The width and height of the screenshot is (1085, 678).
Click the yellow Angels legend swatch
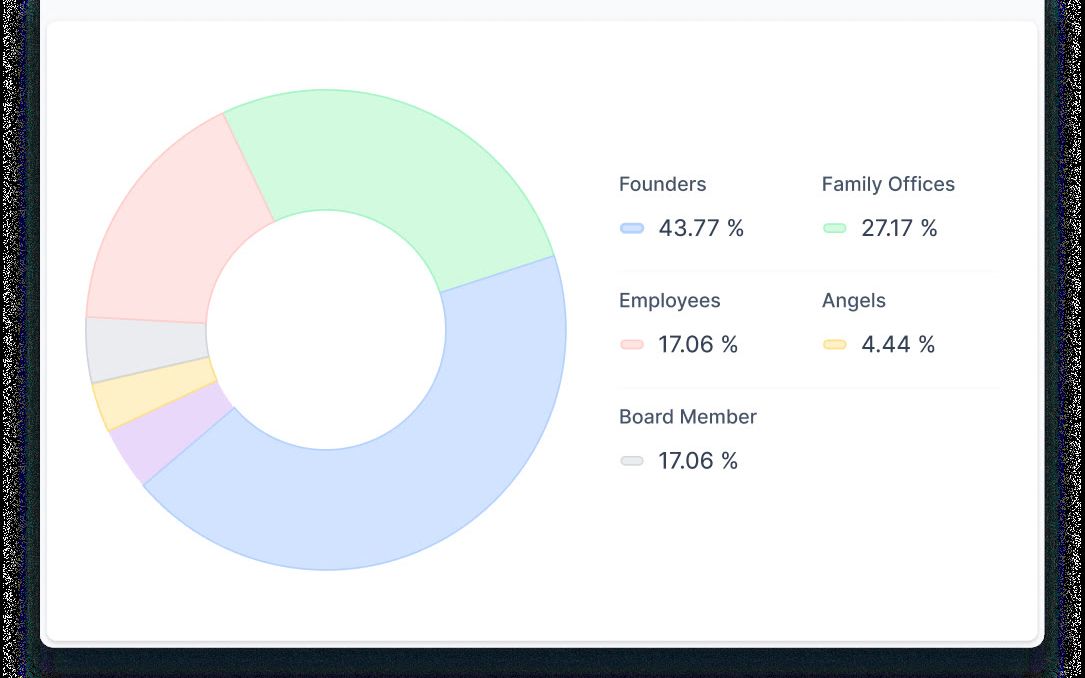(835, 345)
